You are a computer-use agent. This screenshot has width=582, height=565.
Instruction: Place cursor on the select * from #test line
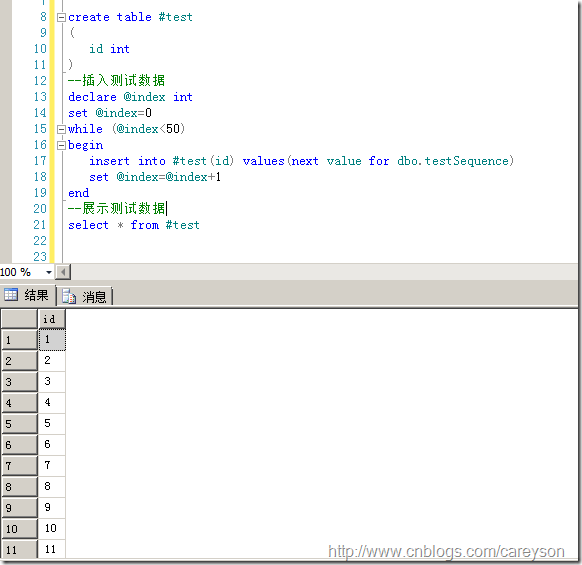click(x=134, y=225)
